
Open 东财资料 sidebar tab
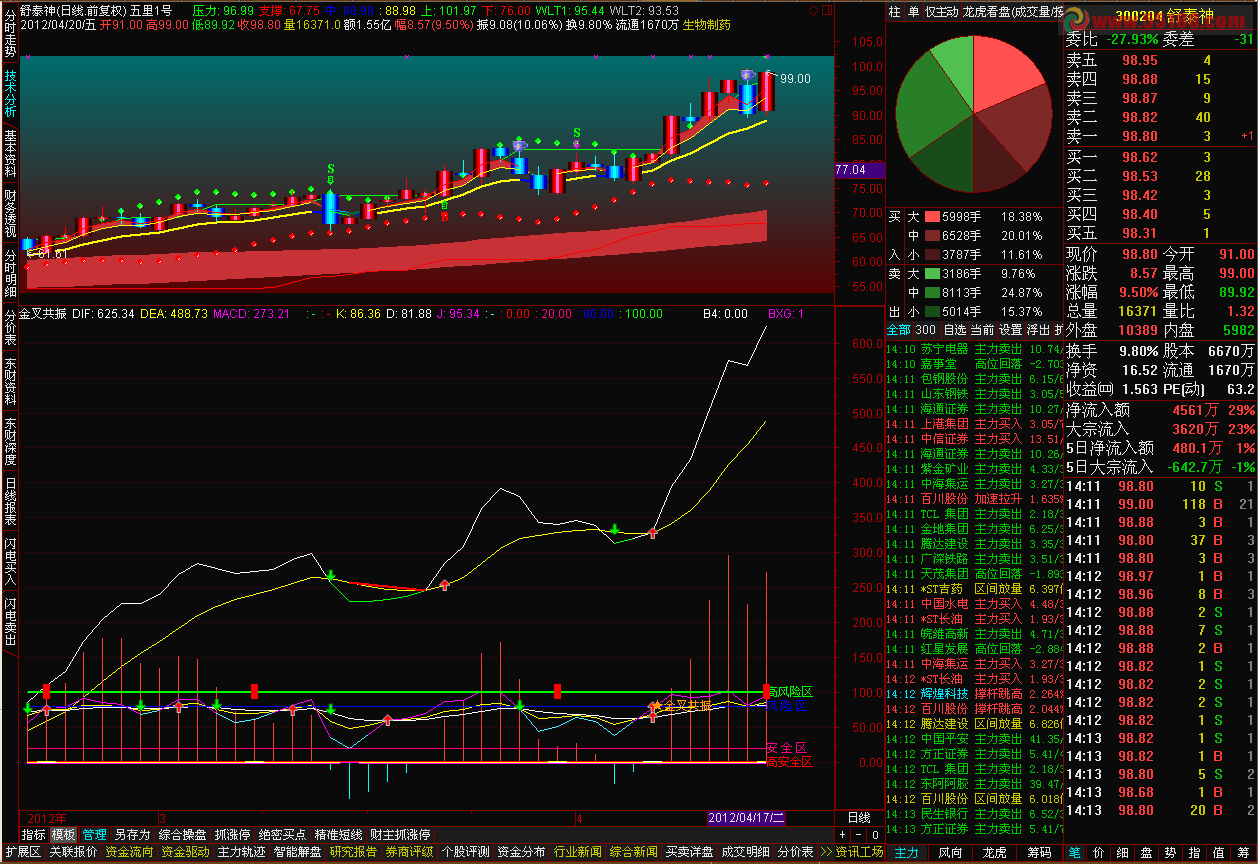point(10,381)
